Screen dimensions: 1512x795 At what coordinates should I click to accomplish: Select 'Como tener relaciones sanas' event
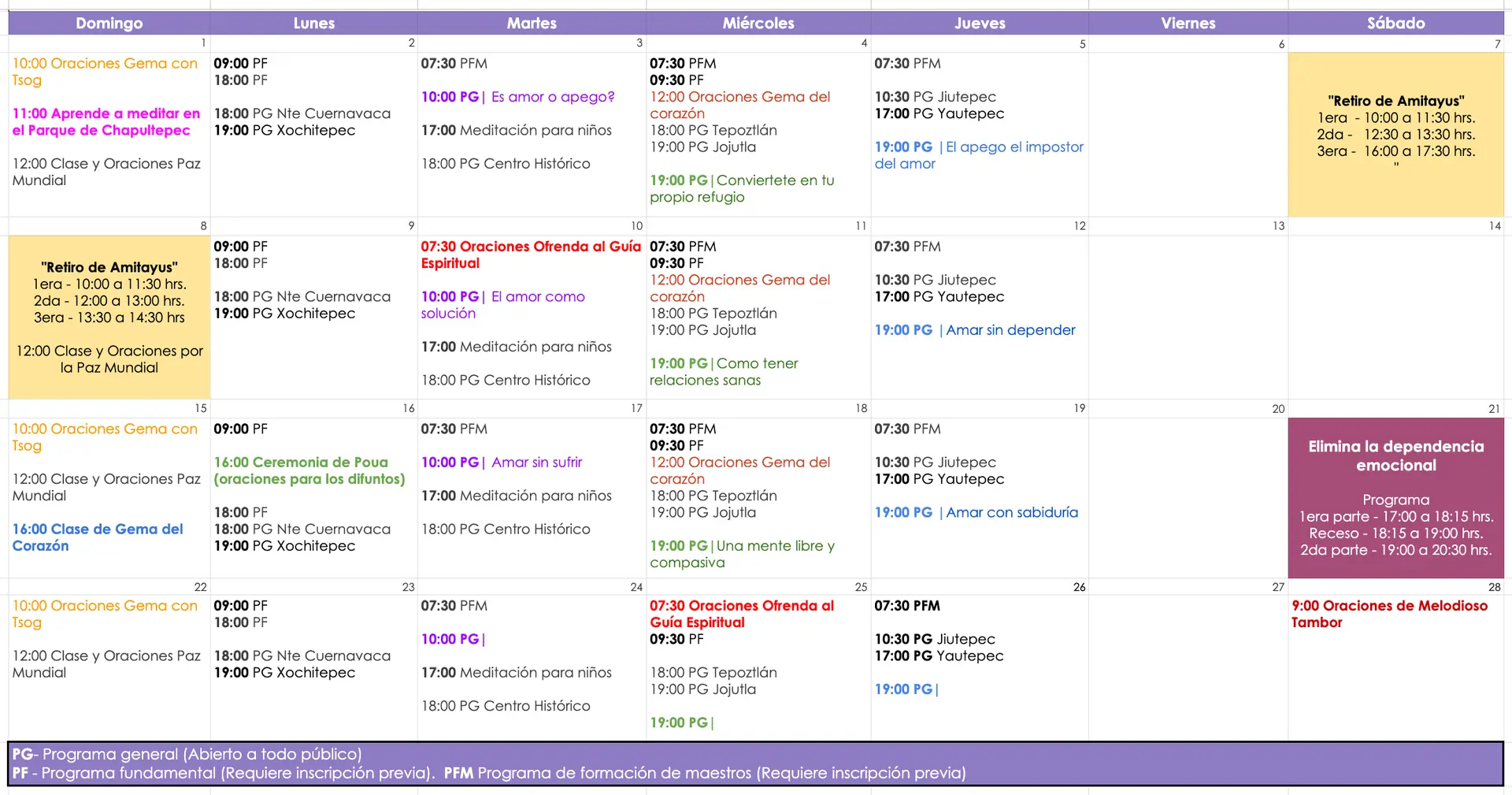723,372
